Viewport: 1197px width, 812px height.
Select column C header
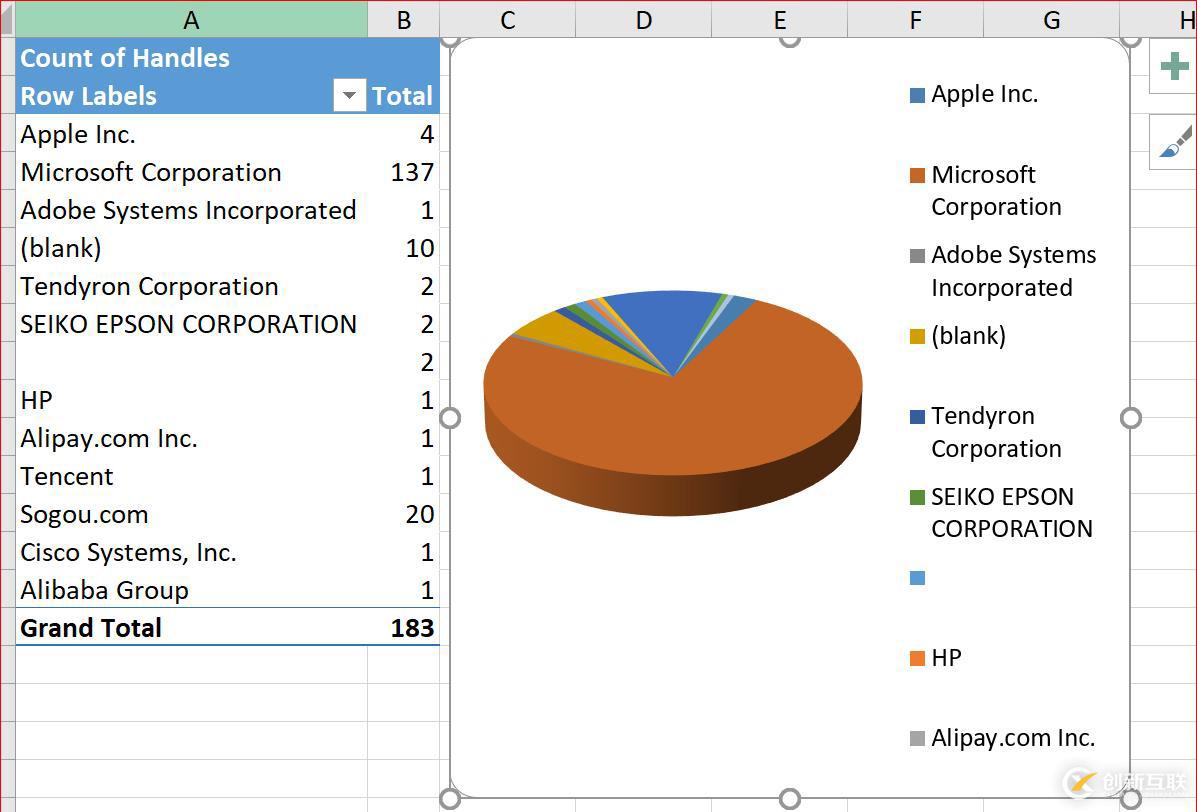click(508, 19)
